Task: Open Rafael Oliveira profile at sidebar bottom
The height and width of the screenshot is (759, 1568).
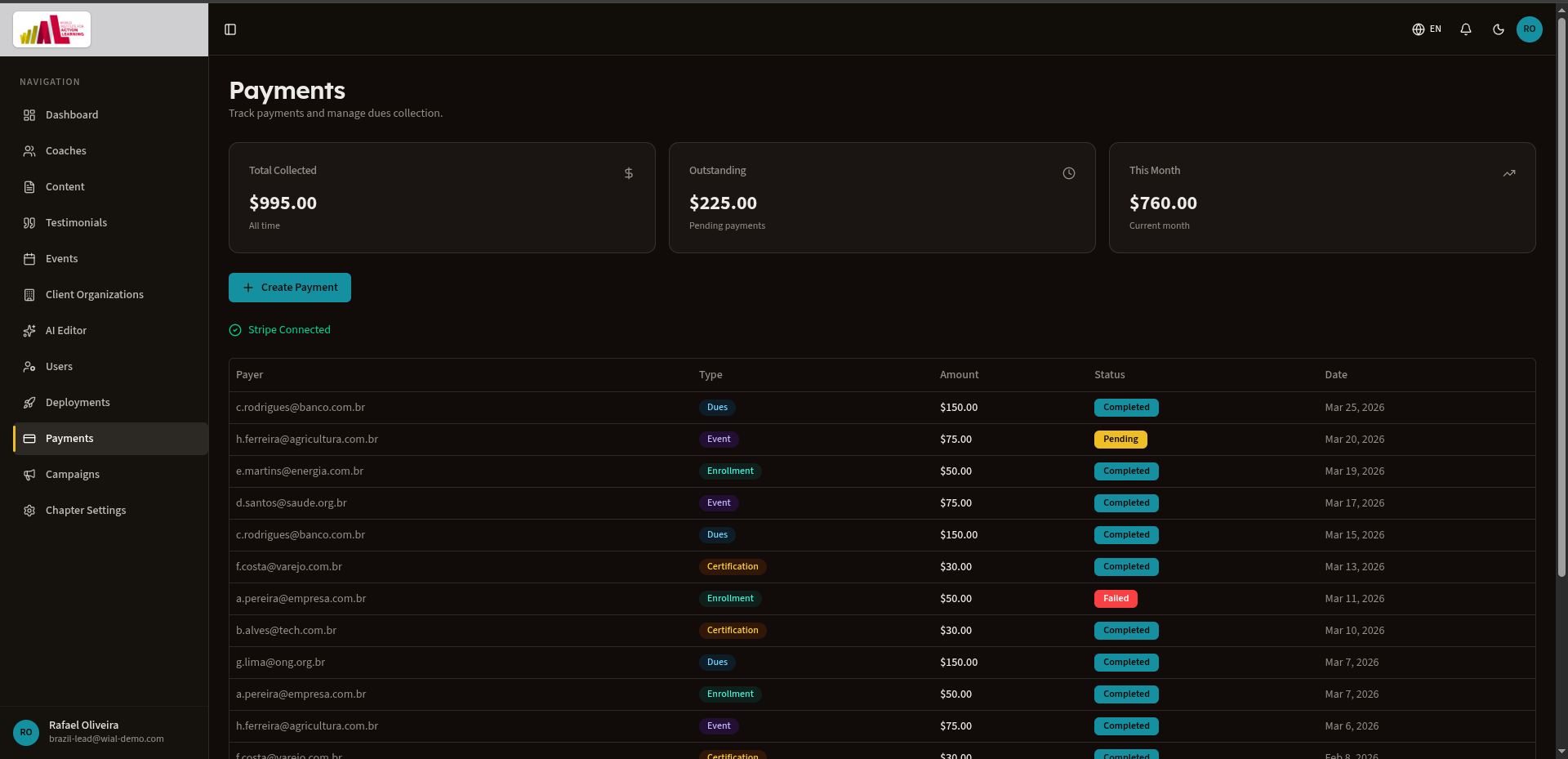Action: [x=104, y=732]
